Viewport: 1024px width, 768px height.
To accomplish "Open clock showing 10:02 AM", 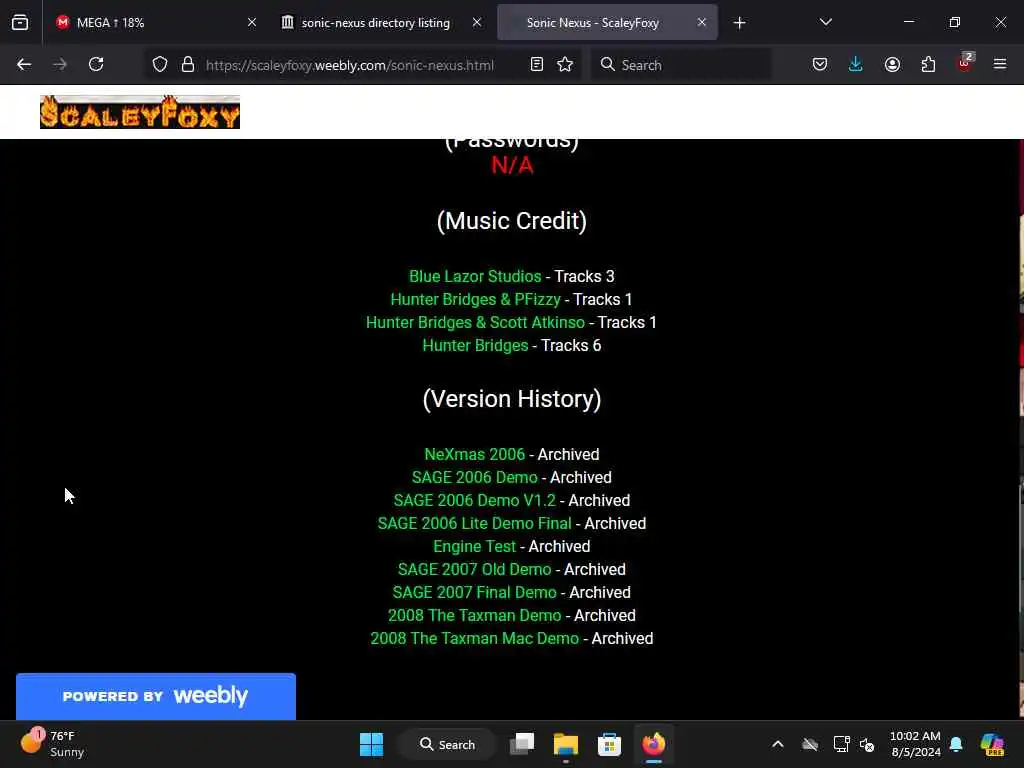I will tap(915, 744).
